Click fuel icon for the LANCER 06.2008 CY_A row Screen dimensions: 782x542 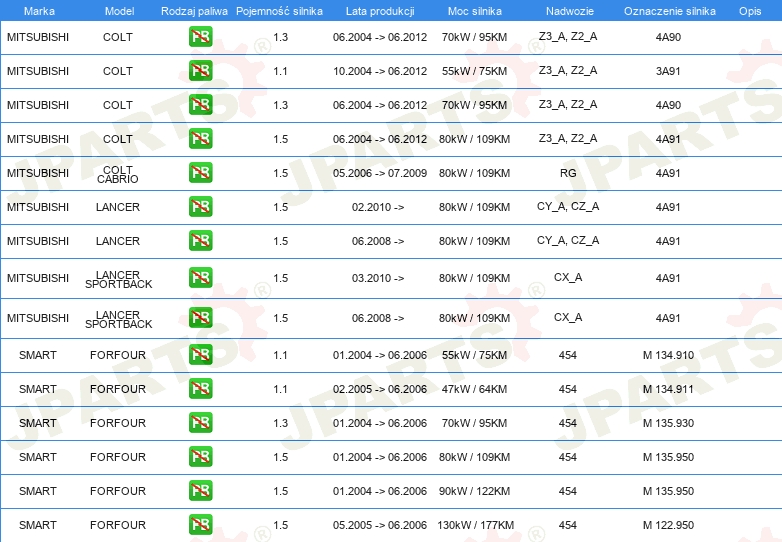click(x=200, y=240)
